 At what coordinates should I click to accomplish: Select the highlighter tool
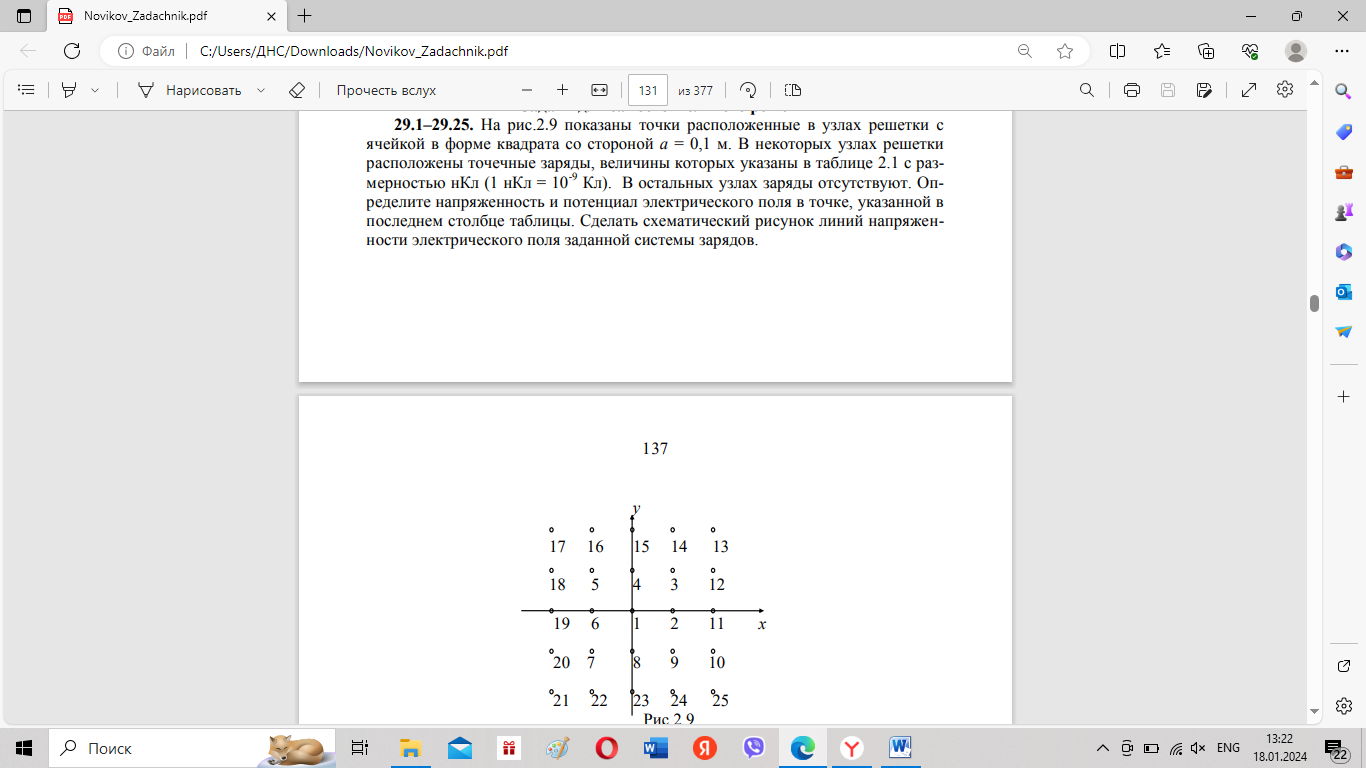69,90
